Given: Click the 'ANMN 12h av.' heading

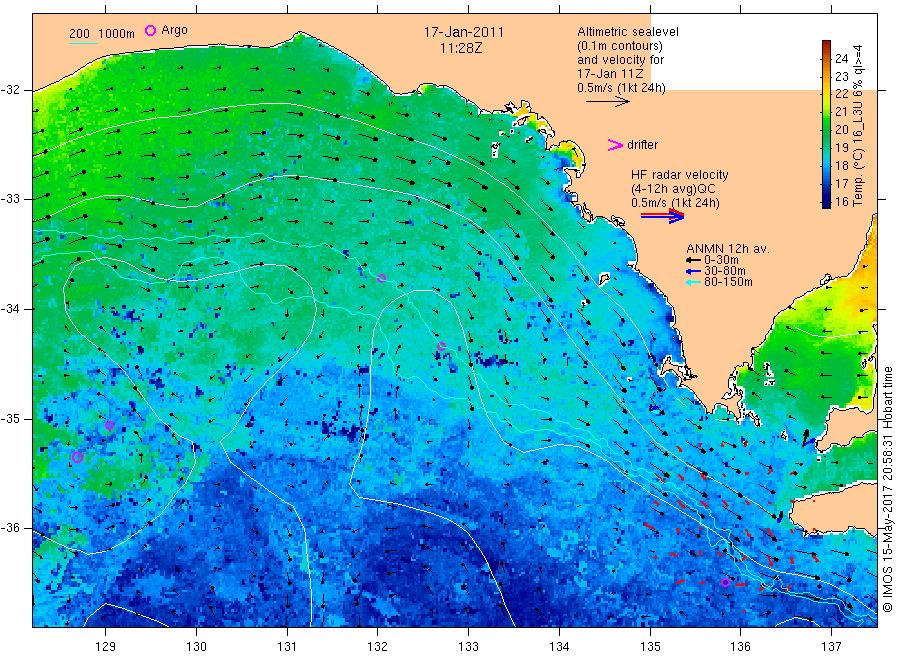Looking at the screenshot, I should click(x=728, y=249).
